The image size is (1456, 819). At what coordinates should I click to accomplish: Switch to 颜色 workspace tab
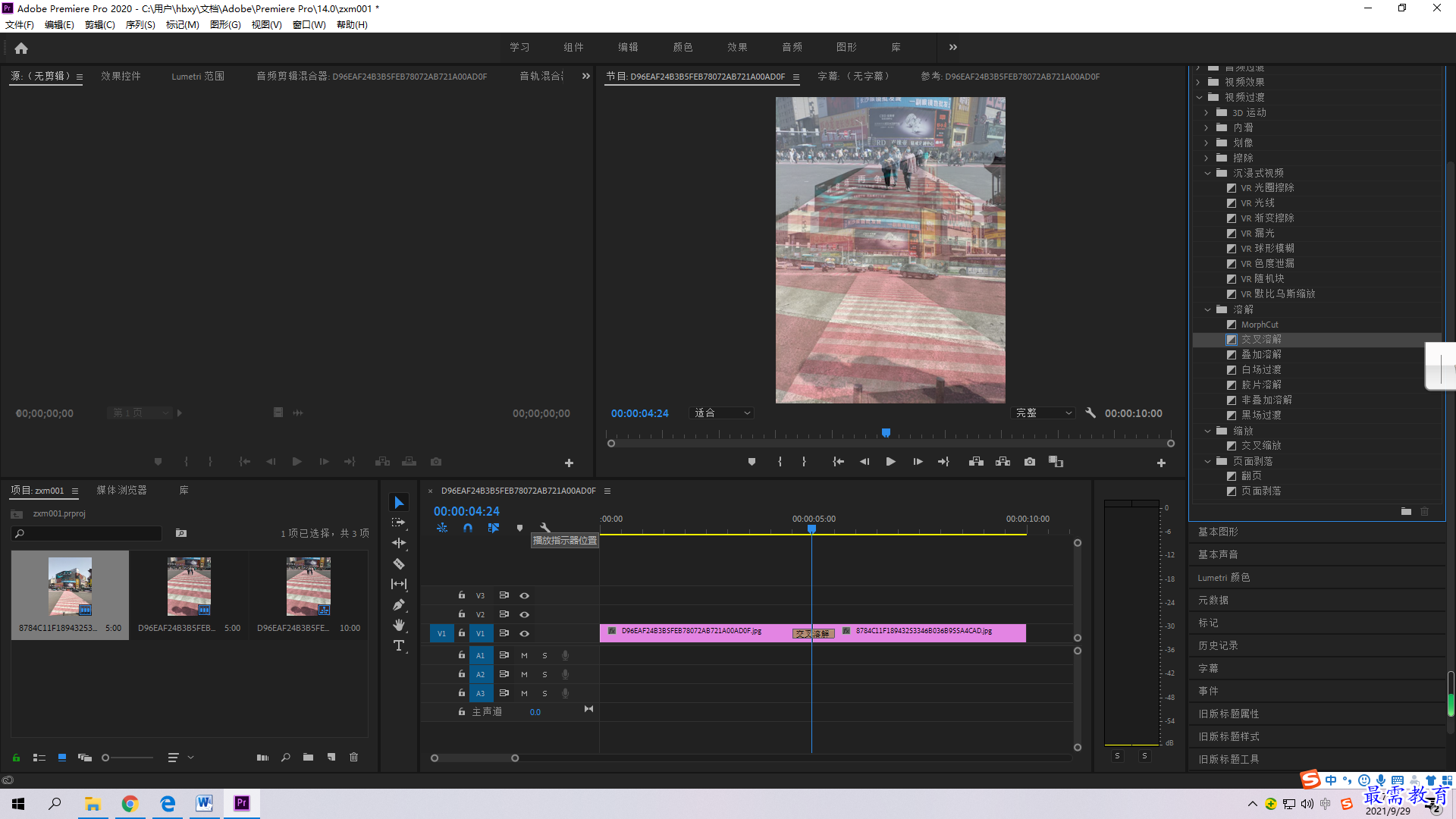coord(682,47)
